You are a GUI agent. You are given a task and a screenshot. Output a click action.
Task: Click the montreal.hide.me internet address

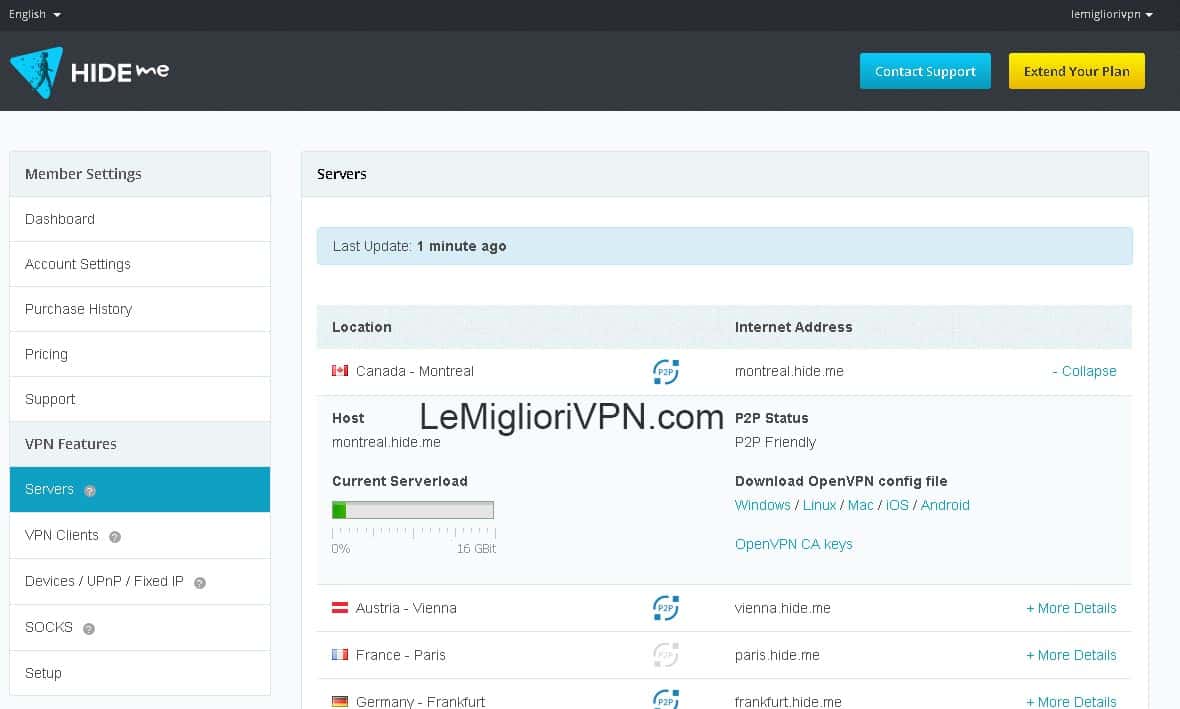pyautogui.click(x=789, y=371)
